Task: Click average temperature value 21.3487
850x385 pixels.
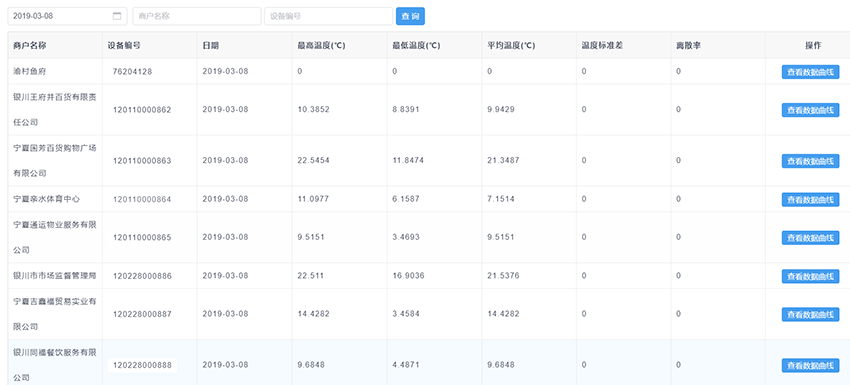Action: (503, 161)
